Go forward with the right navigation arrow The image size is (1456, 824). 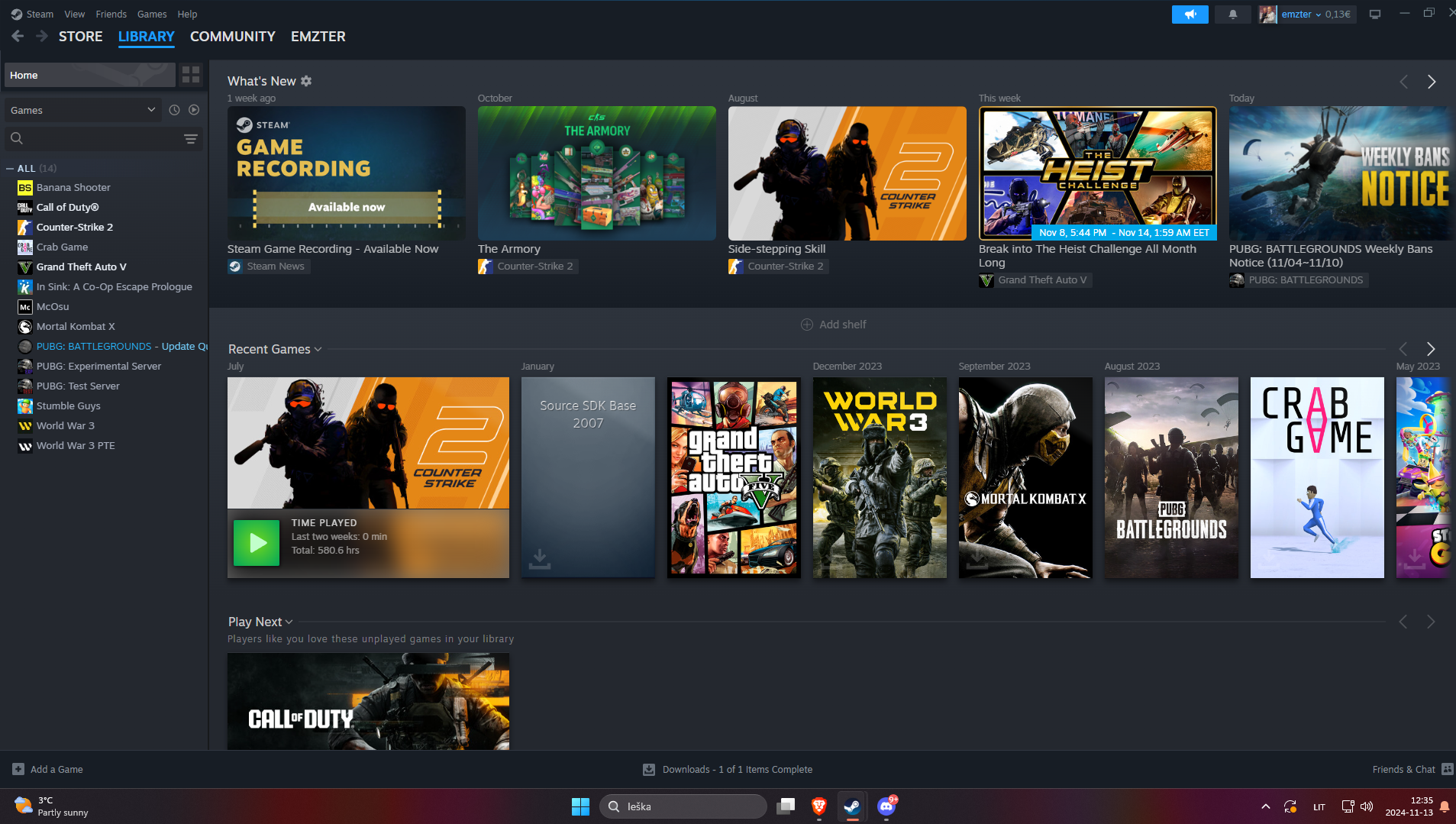pos(42,36)
